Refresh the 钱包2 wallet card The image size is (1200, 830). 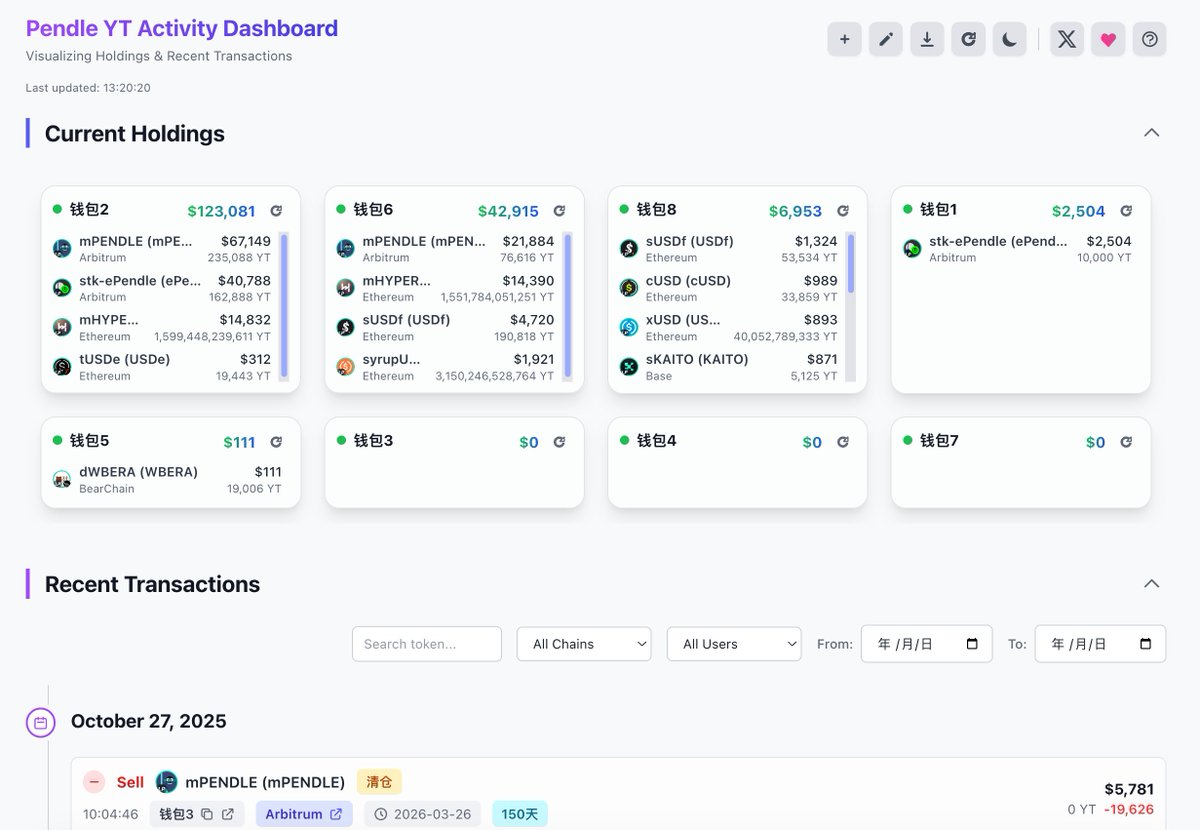[x=276, y=211]
